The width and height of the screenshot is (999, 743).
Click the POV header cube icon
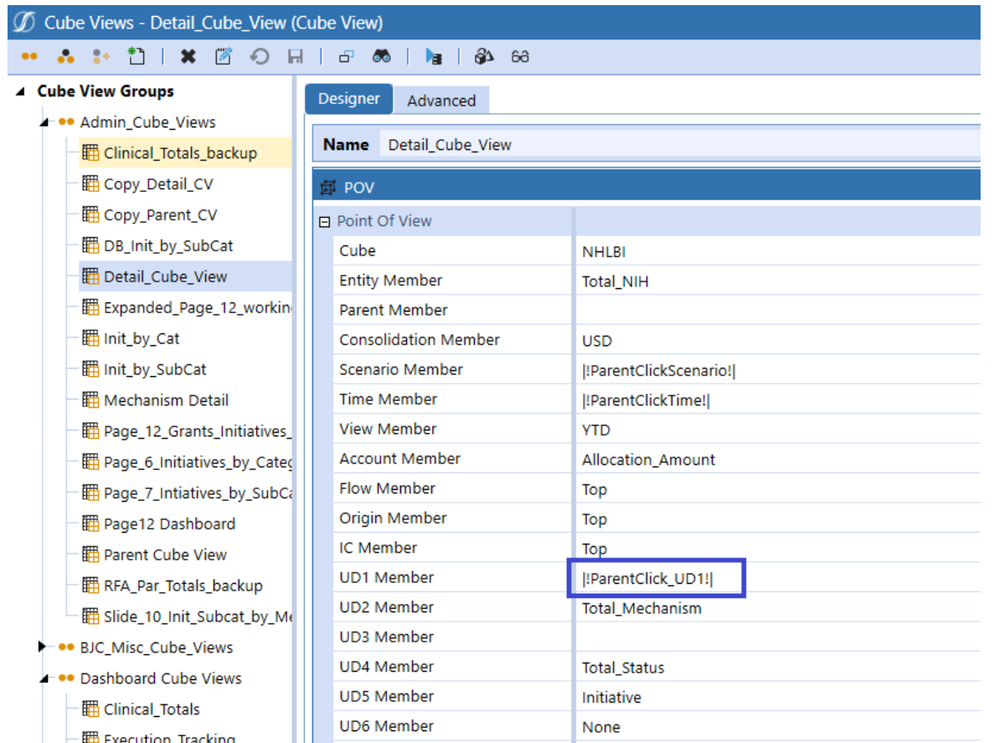pos(328,187)
